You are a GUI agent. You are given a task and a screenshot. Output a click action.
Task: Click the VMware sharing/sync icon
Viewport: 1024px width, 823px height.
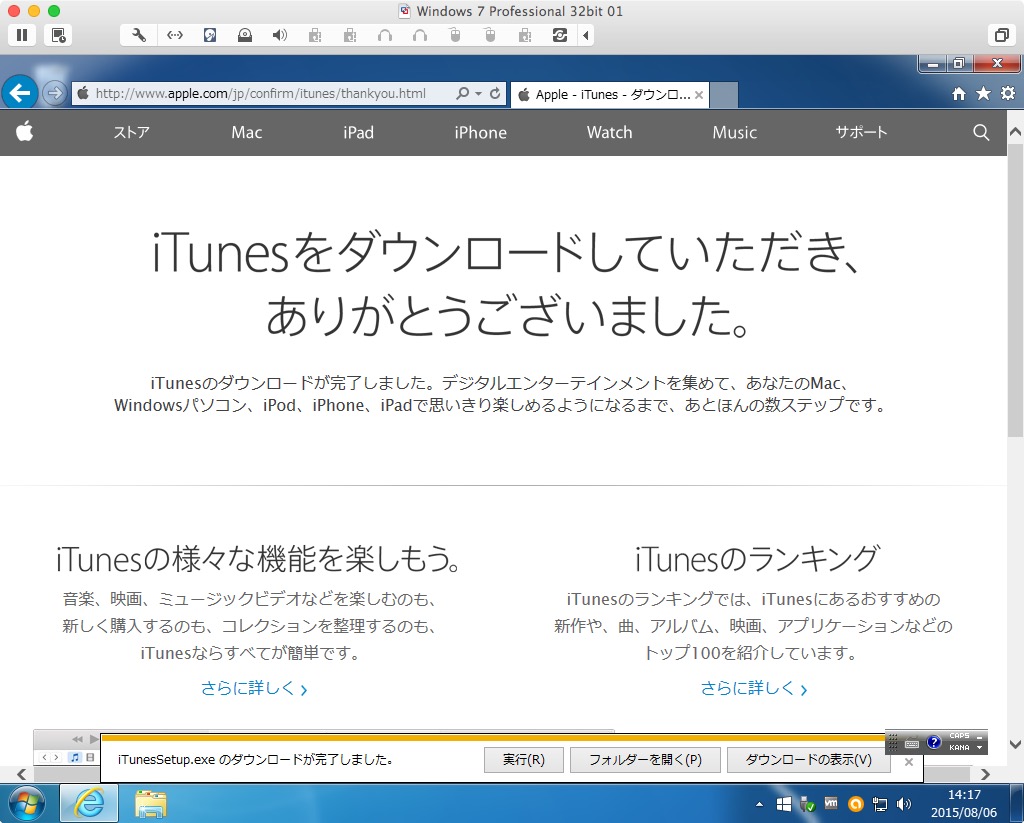click(x=560, y=35)
